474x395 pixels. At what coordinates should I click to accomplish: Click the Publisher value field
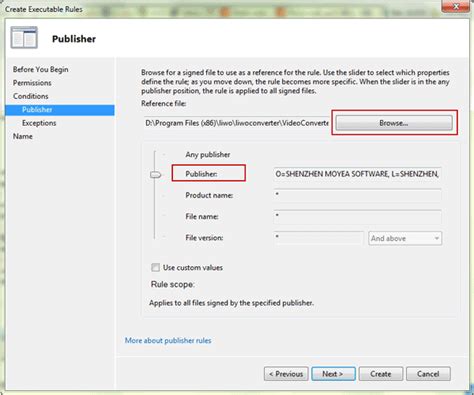point(357,174)
